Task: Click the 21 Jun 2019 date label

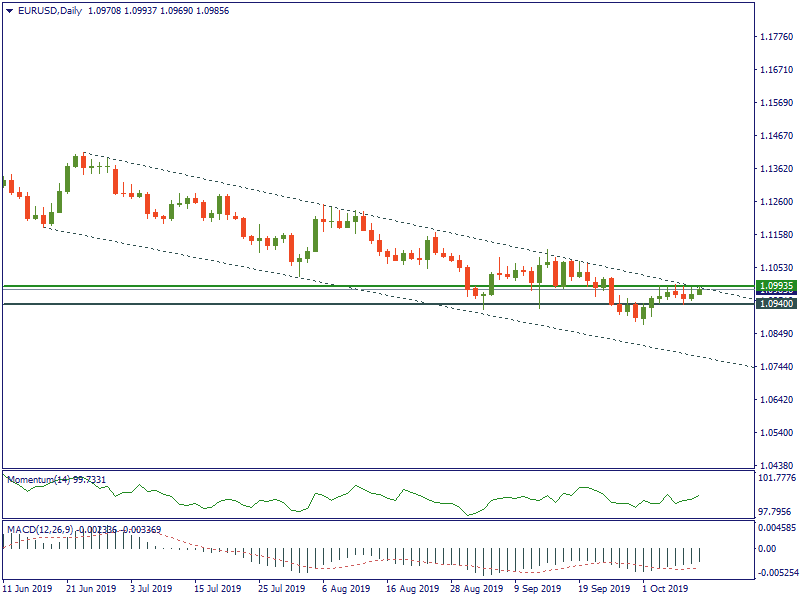Action: pyautogui.click(x=91, y=589)
